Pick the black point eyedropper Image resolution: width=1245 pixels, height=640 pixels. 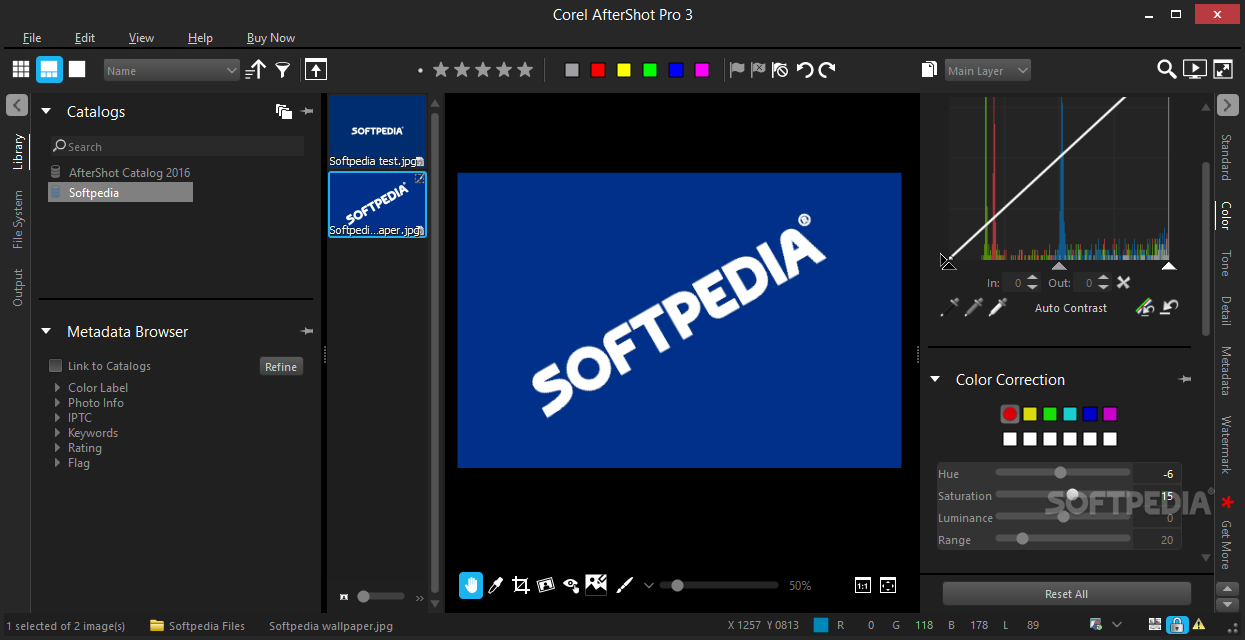pos(949,308)
